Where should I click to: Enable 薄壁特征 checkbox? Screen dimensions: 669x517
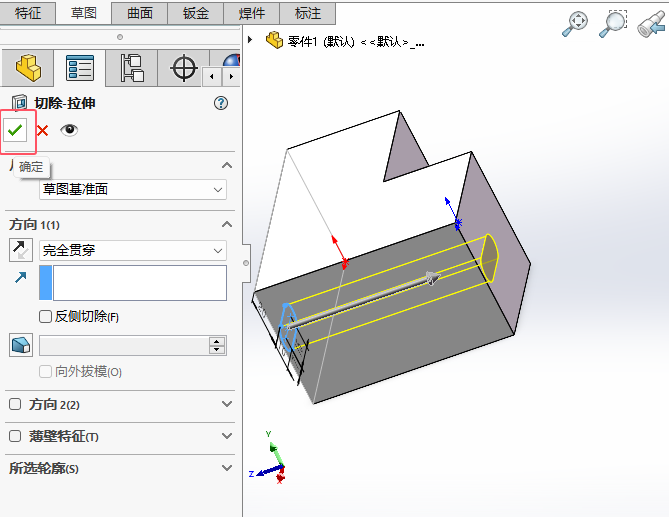tap(15, 436)
